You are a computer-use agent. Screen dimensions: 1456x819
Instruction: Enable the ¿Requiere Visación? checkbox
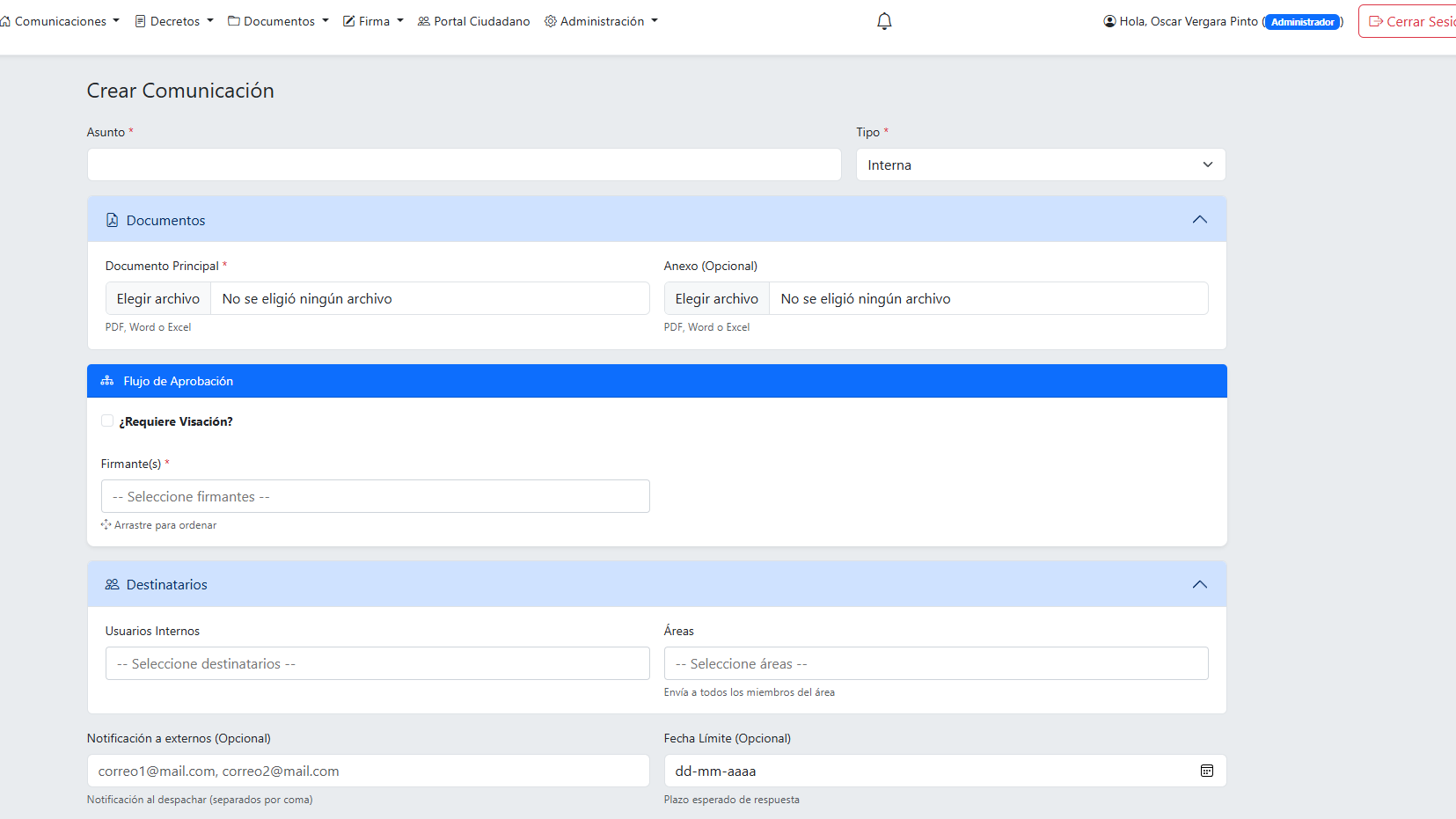coord(107,420)
